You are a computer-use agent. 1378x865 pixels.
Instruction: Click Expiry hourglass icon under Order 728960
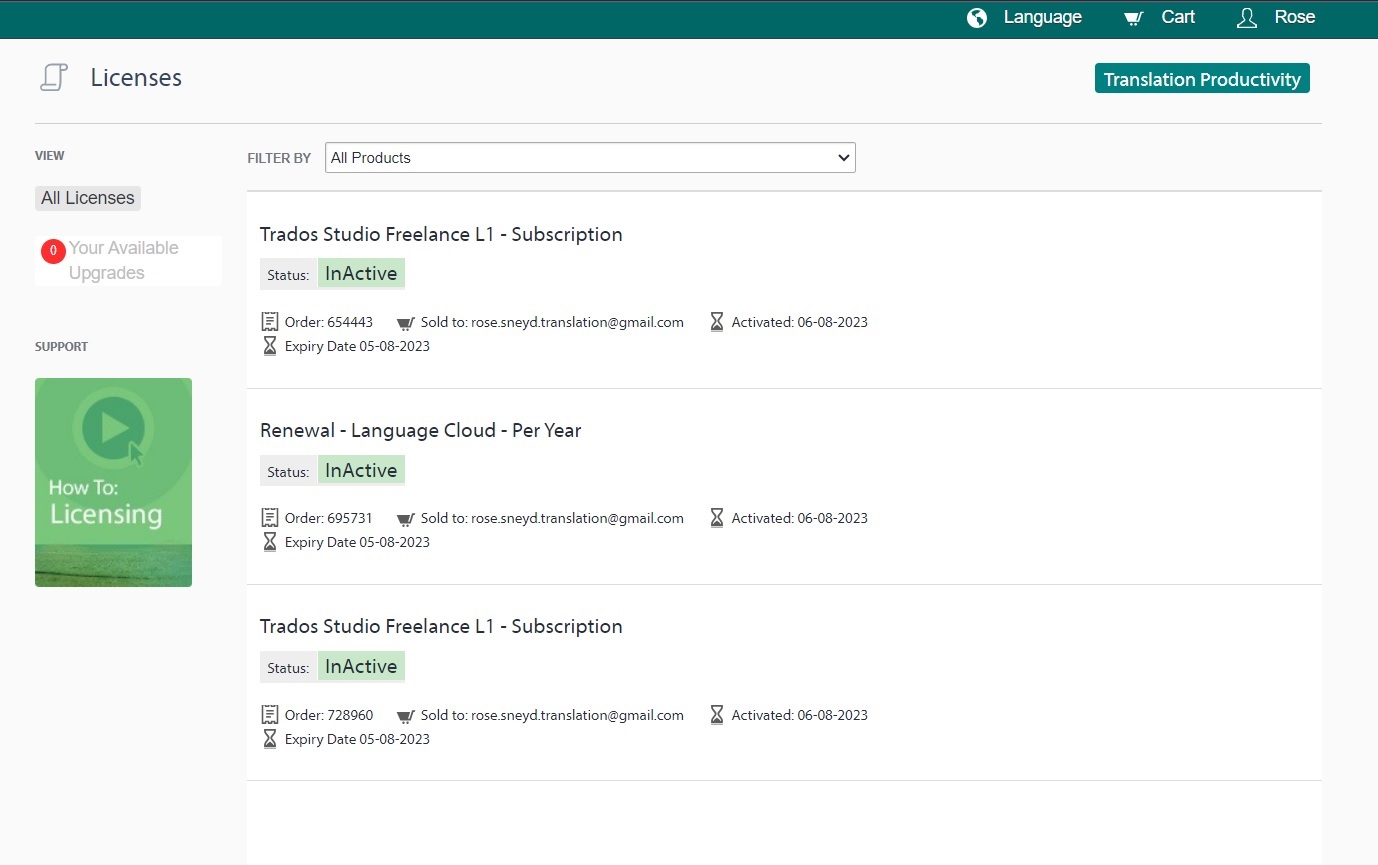269,739
